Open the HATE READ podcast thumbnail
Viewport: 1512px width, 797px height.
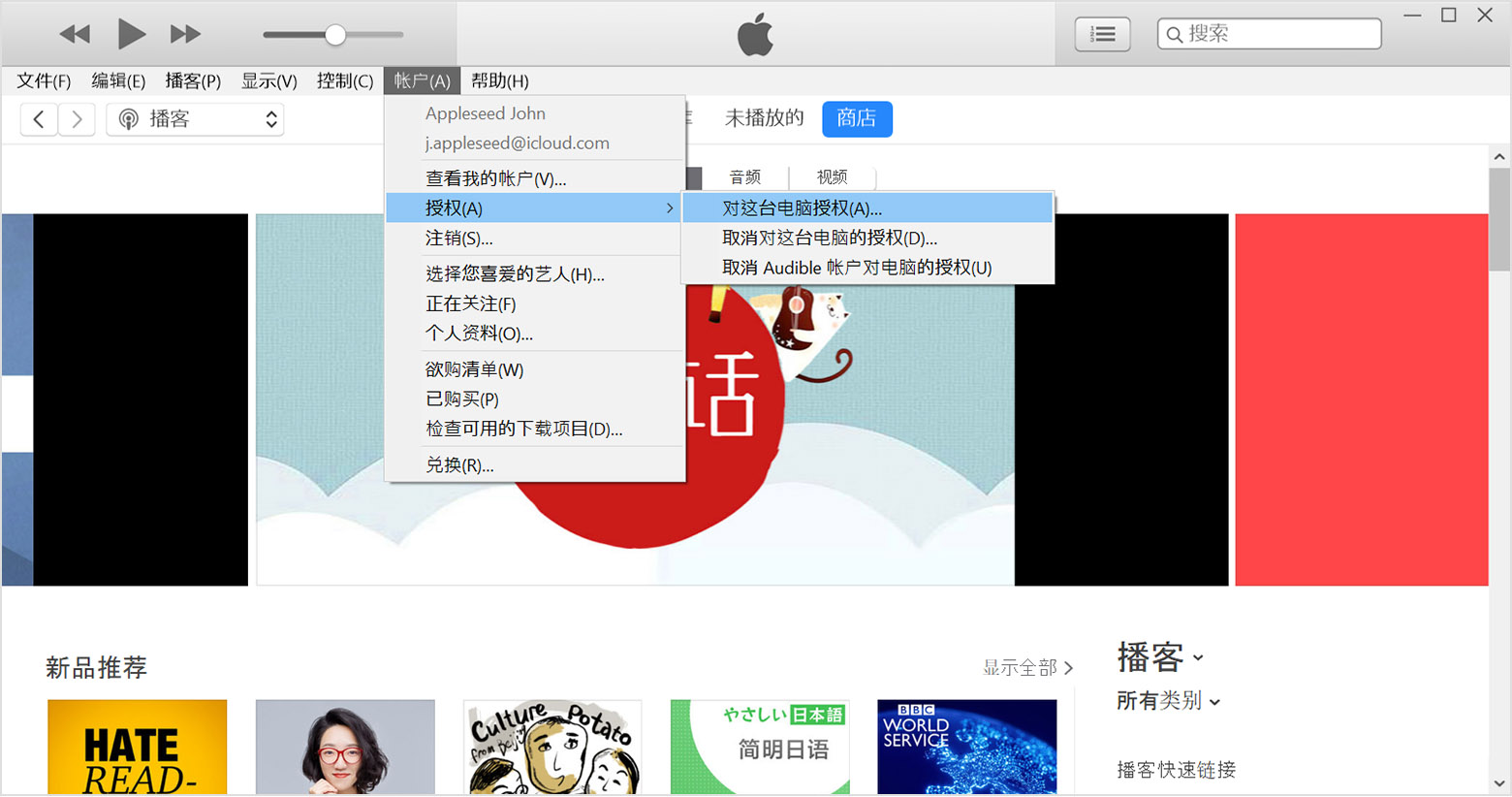(138, 748)
